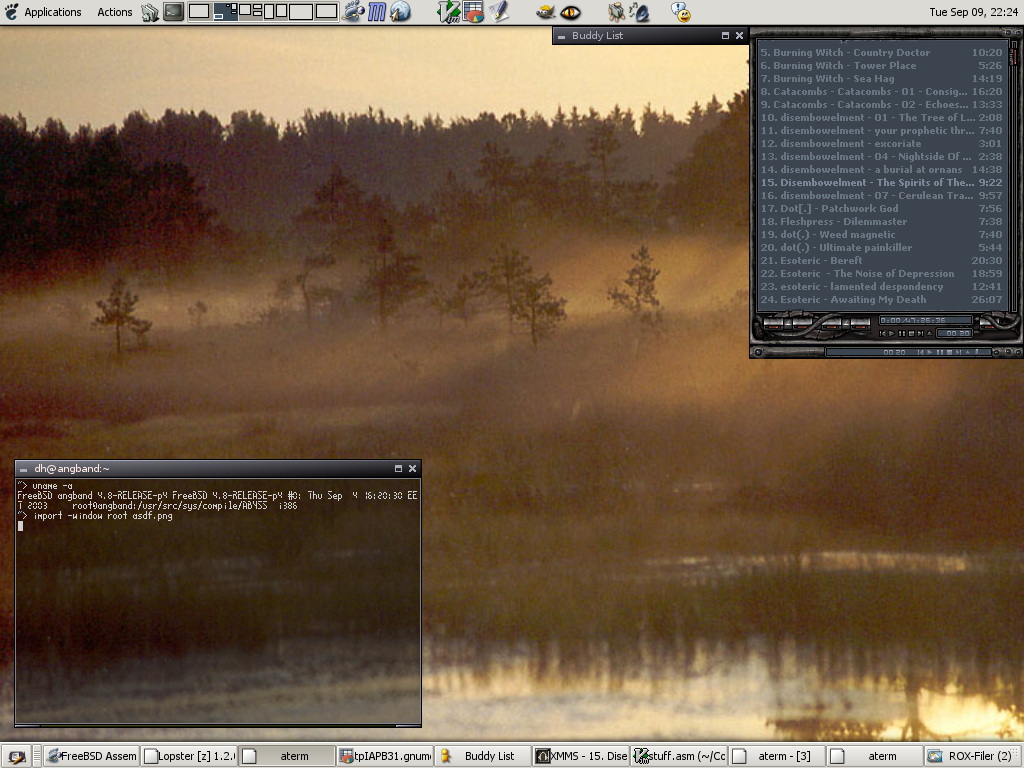Skip to next track in XMMS playlist
The height and width of the screenshot is (768, 1024).
pyautogui.click(x=920, y=333)
